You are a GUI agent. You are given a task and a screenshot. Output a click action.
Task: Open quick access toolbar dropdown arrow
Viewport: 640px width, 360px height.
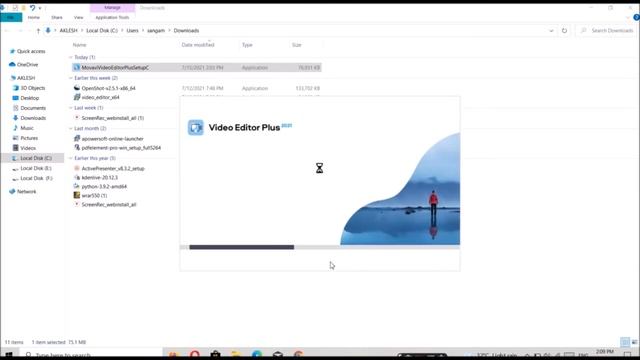coord(40,8)
